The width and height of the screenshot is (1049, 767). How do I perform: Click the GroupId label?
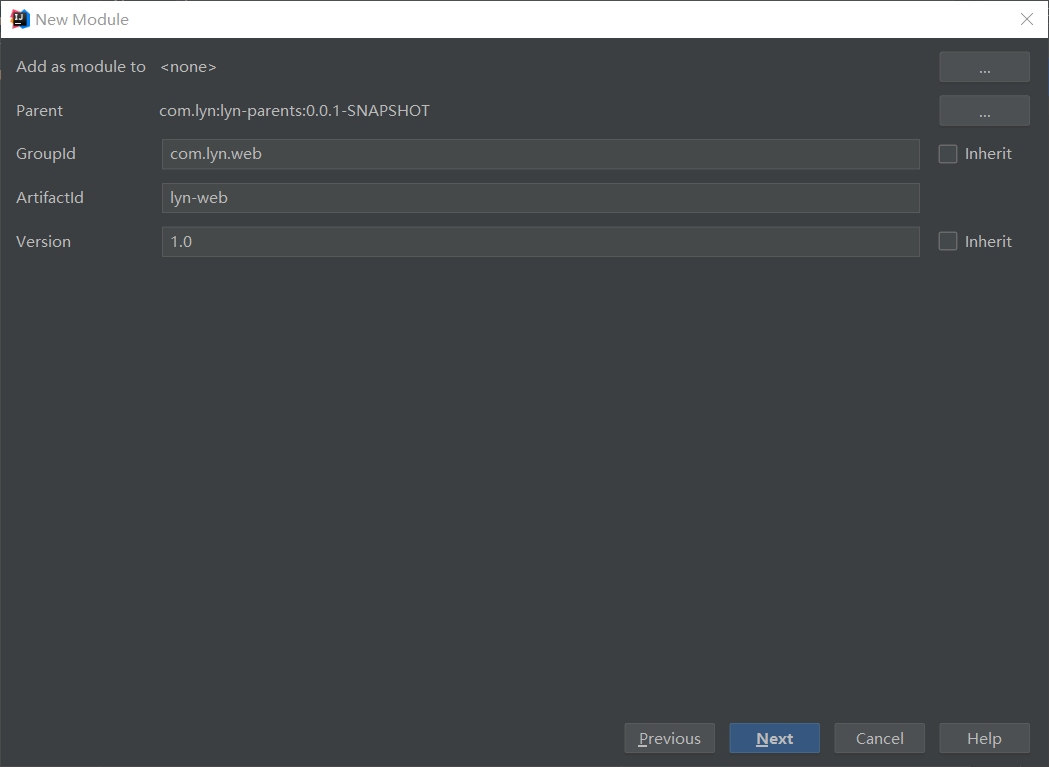[x=45, y=154]
